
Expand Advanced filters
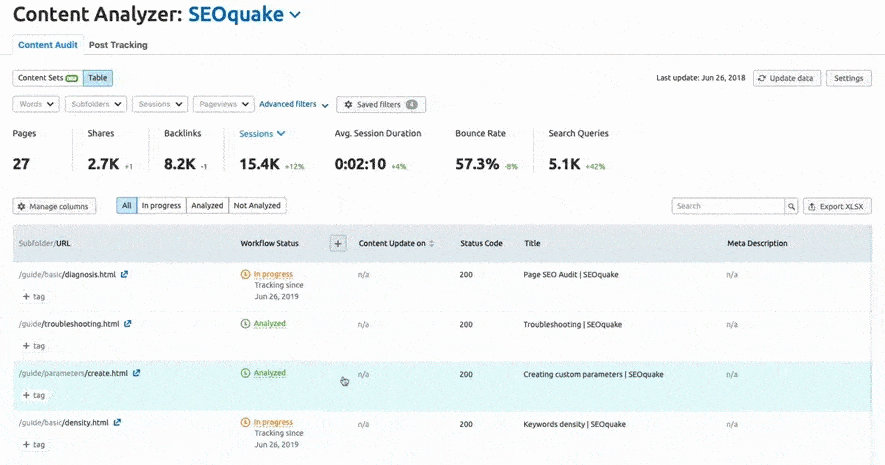(x=293, y=104)
